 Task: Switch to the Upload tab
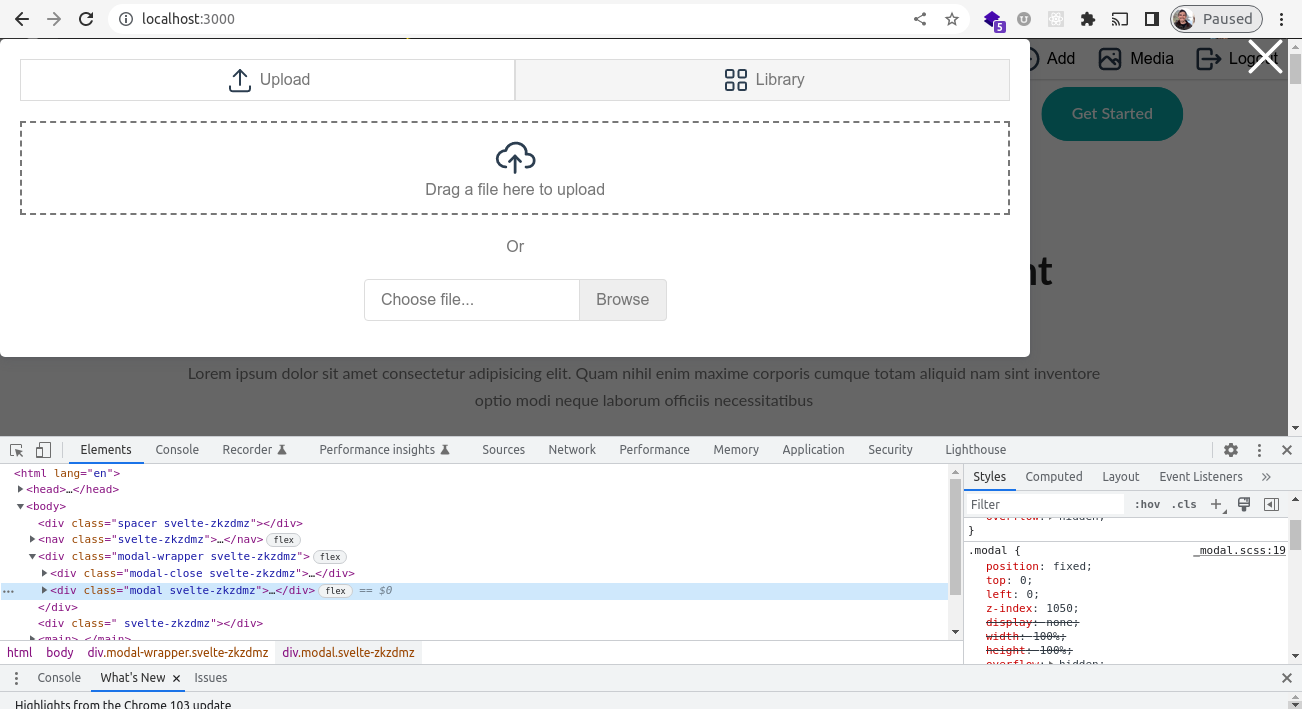pyautogui.click(x=268, y=80)
